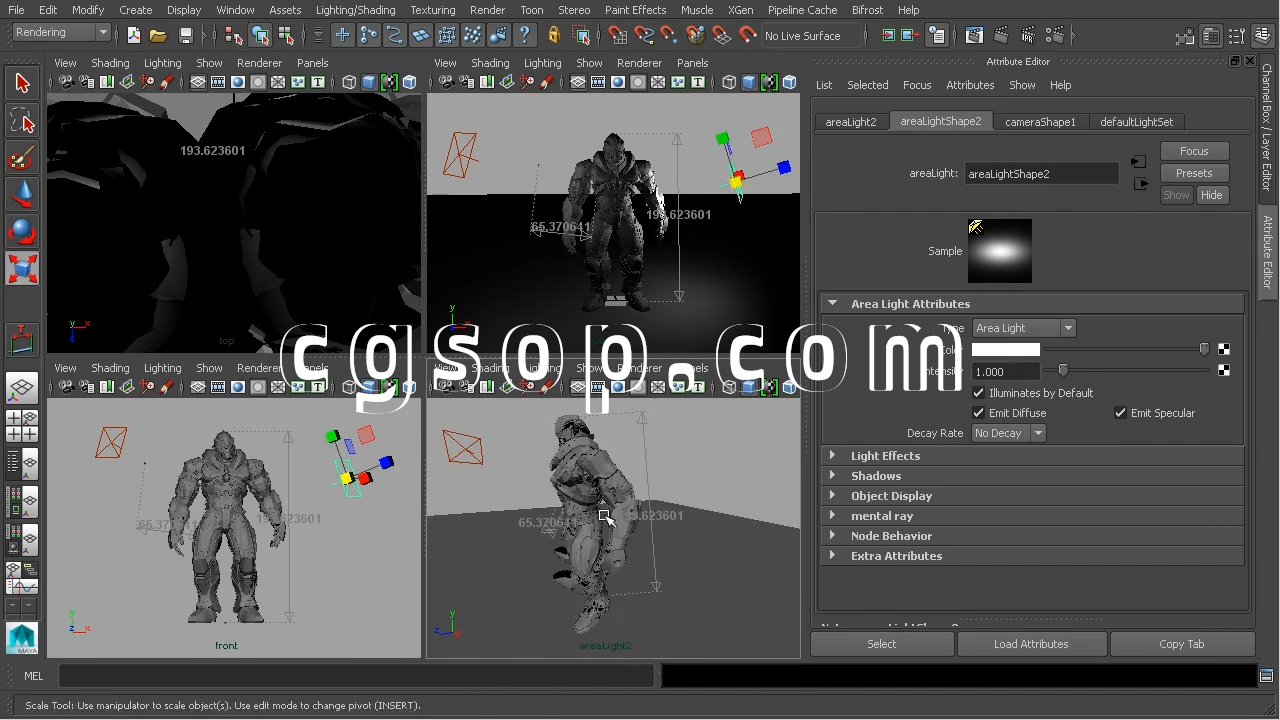Uncheck Illuminates by Default
The image size is (1280, 720).
pyautogui.click(x=979, y=393)
